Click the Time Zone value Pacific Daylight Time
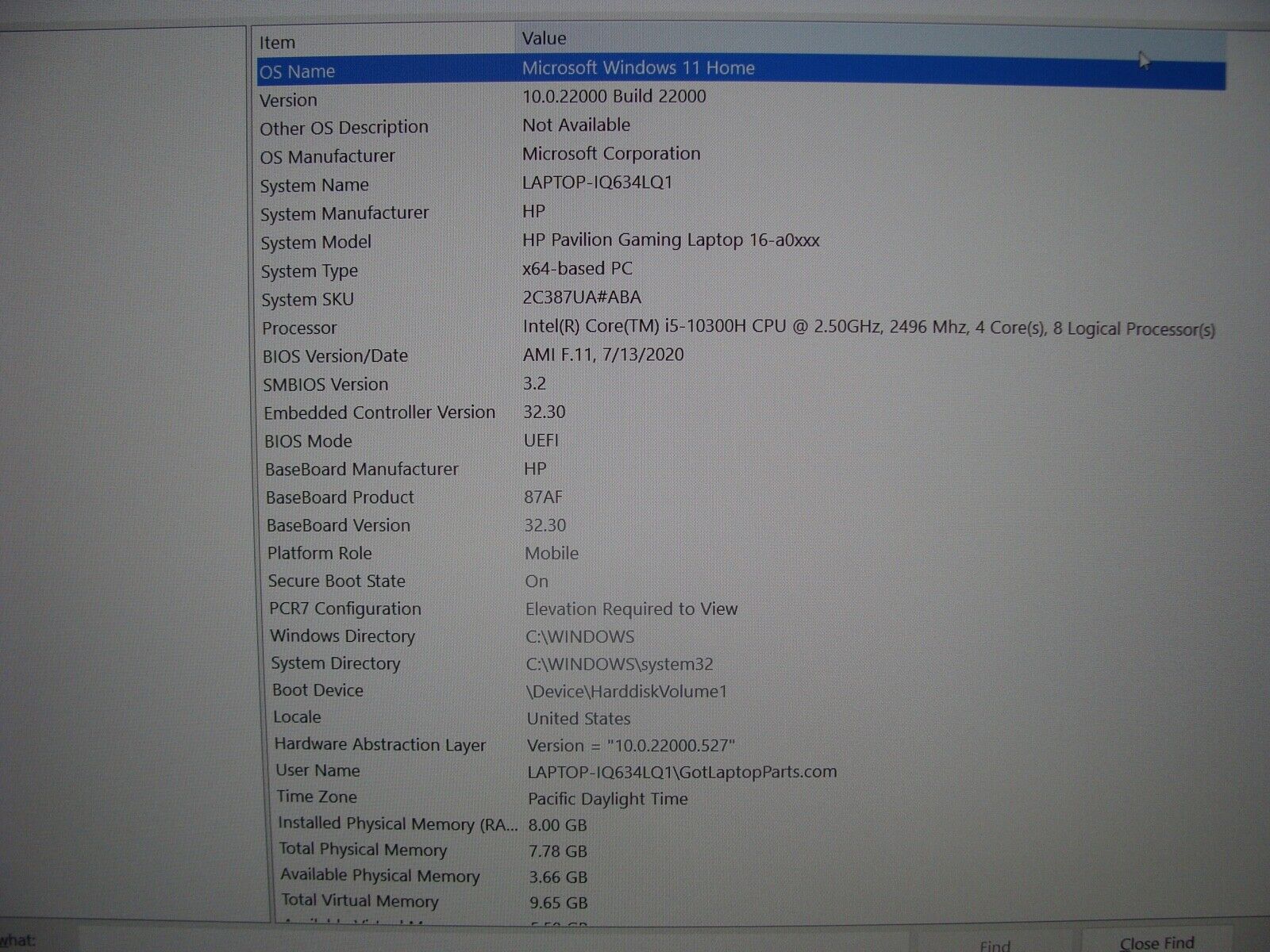1270x952 pixels. pos(607,799)
